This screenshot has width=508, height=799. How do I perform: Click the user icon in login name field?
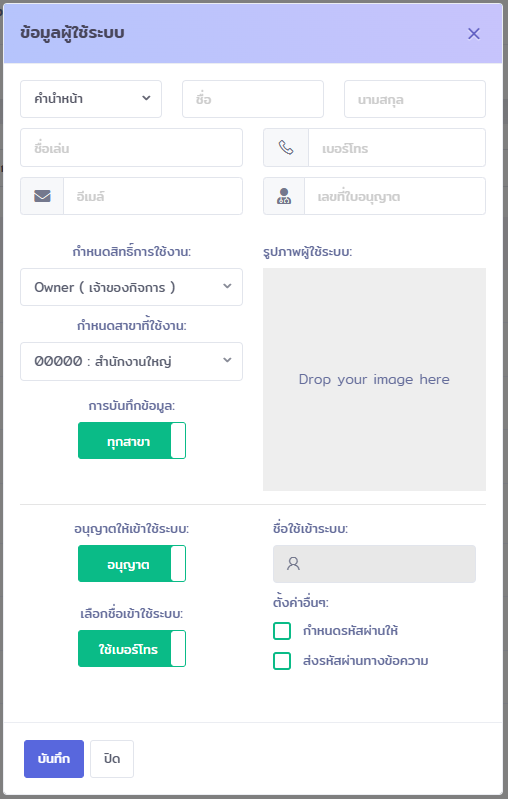293,564
